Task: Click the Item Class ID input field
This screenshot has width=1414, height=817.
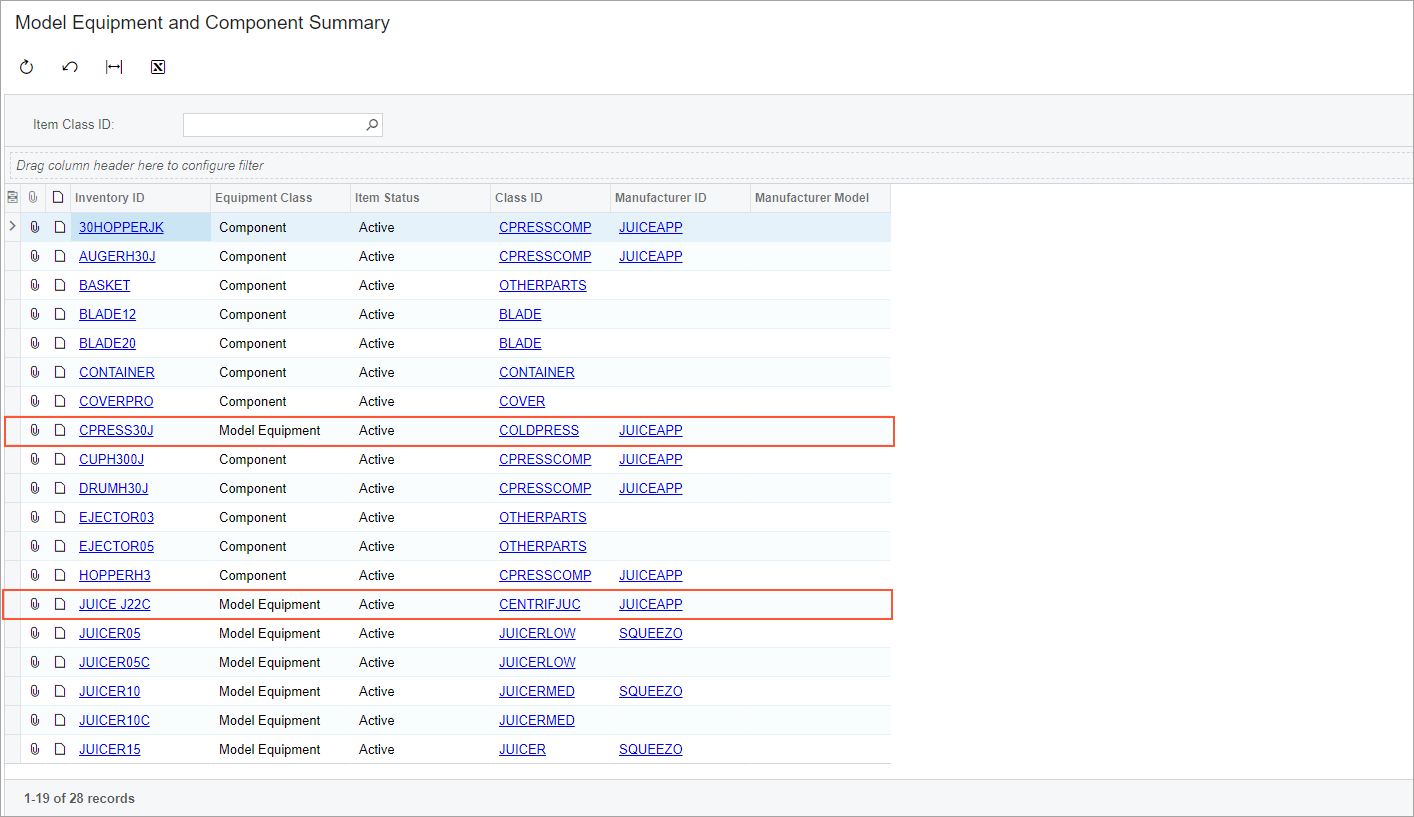Action: [272, 125]
